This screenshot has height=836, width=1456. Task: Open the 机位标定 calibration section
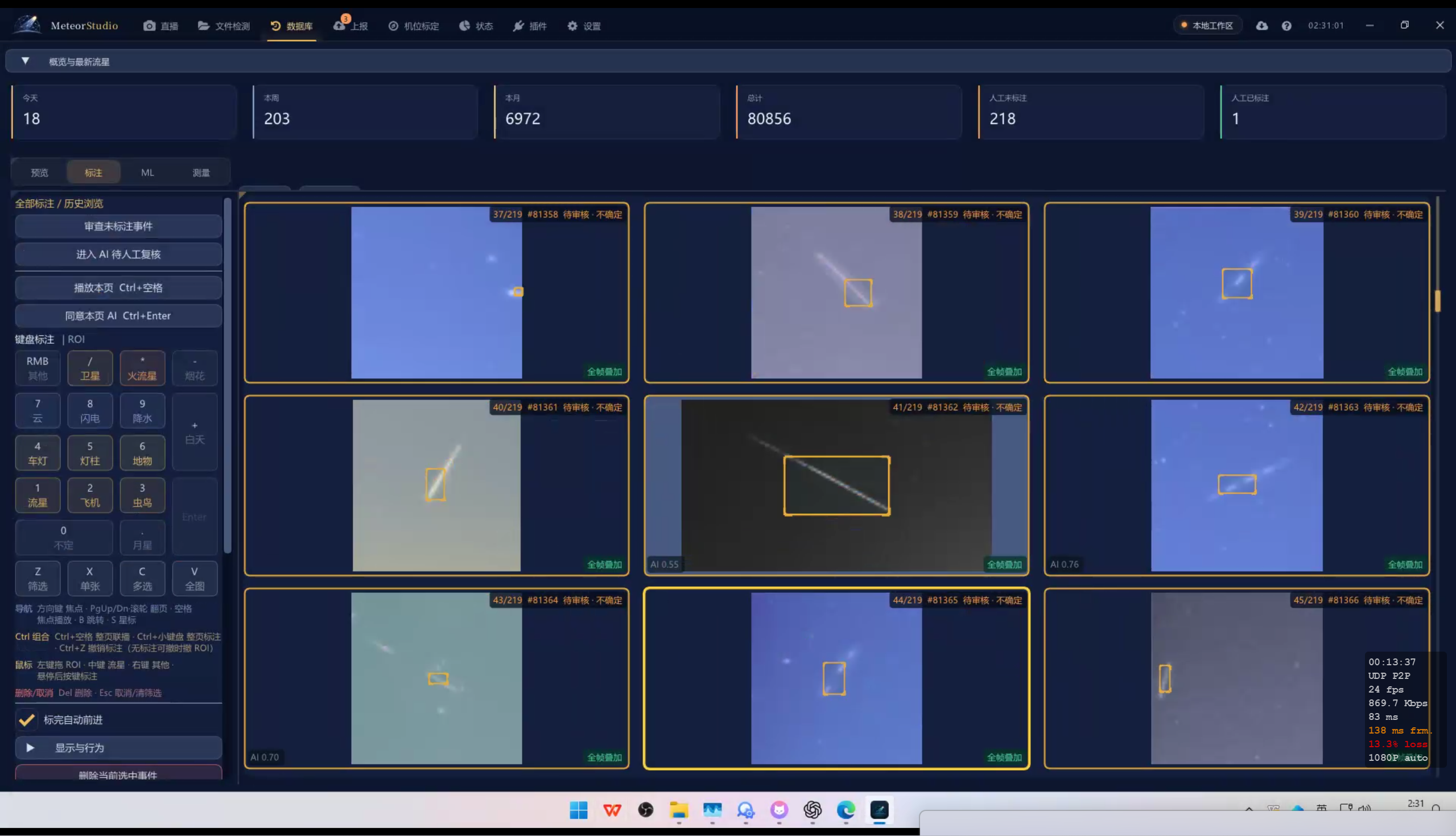tap(414, 26)
